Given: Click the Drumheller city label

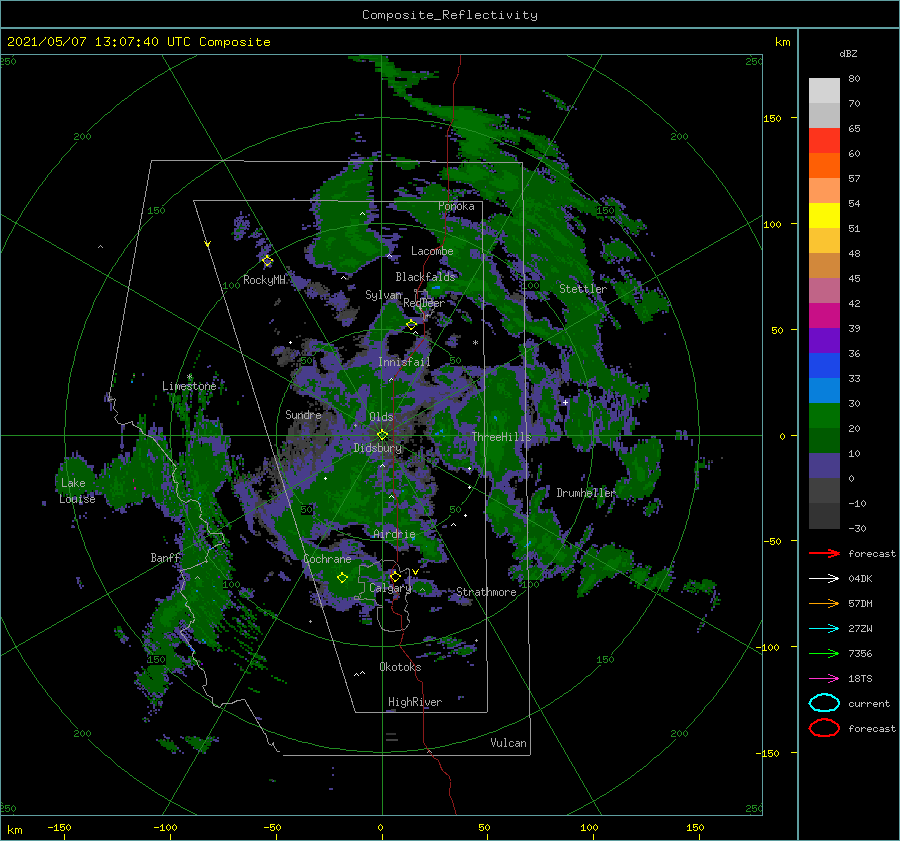Looking at the screenshot, I should click(586, 493).
